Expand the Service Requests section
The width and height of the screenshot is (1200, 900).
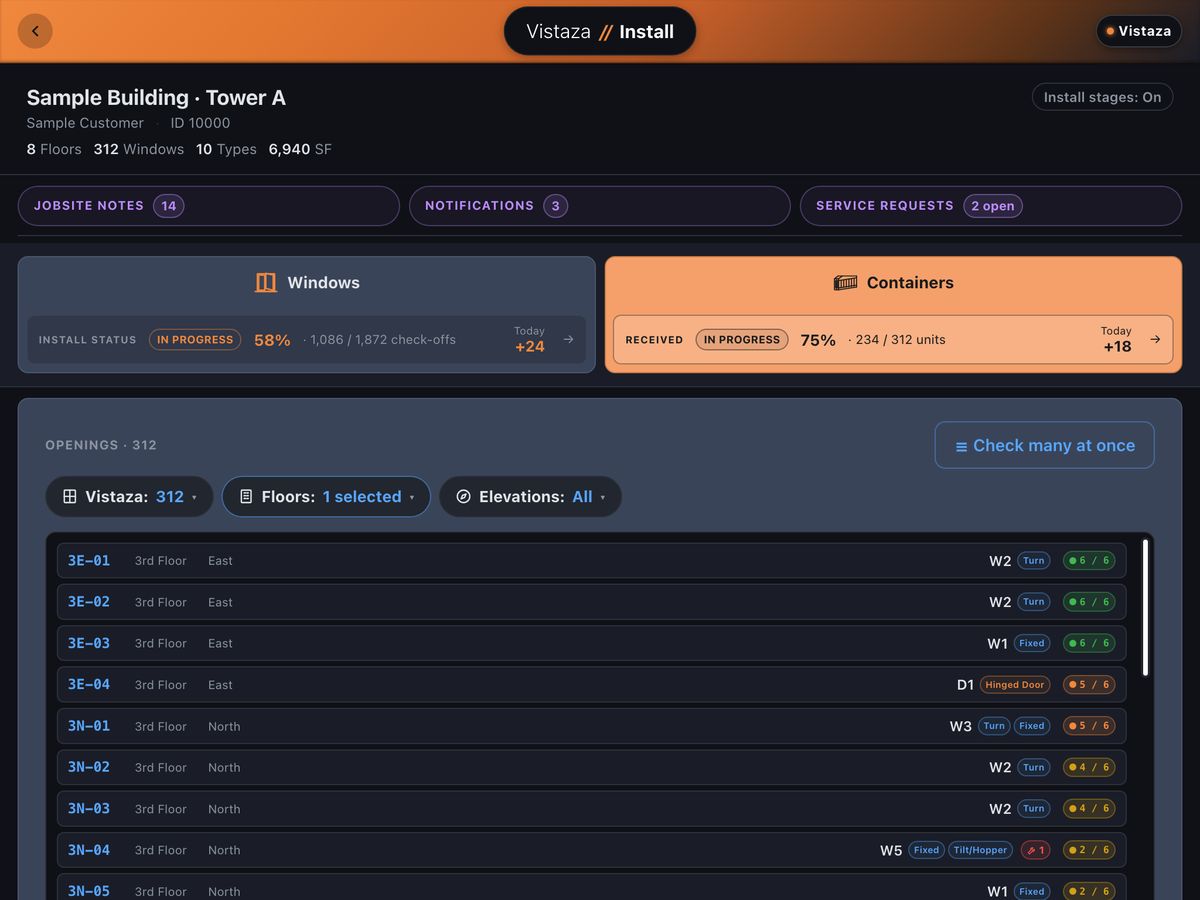click(991, 206)
